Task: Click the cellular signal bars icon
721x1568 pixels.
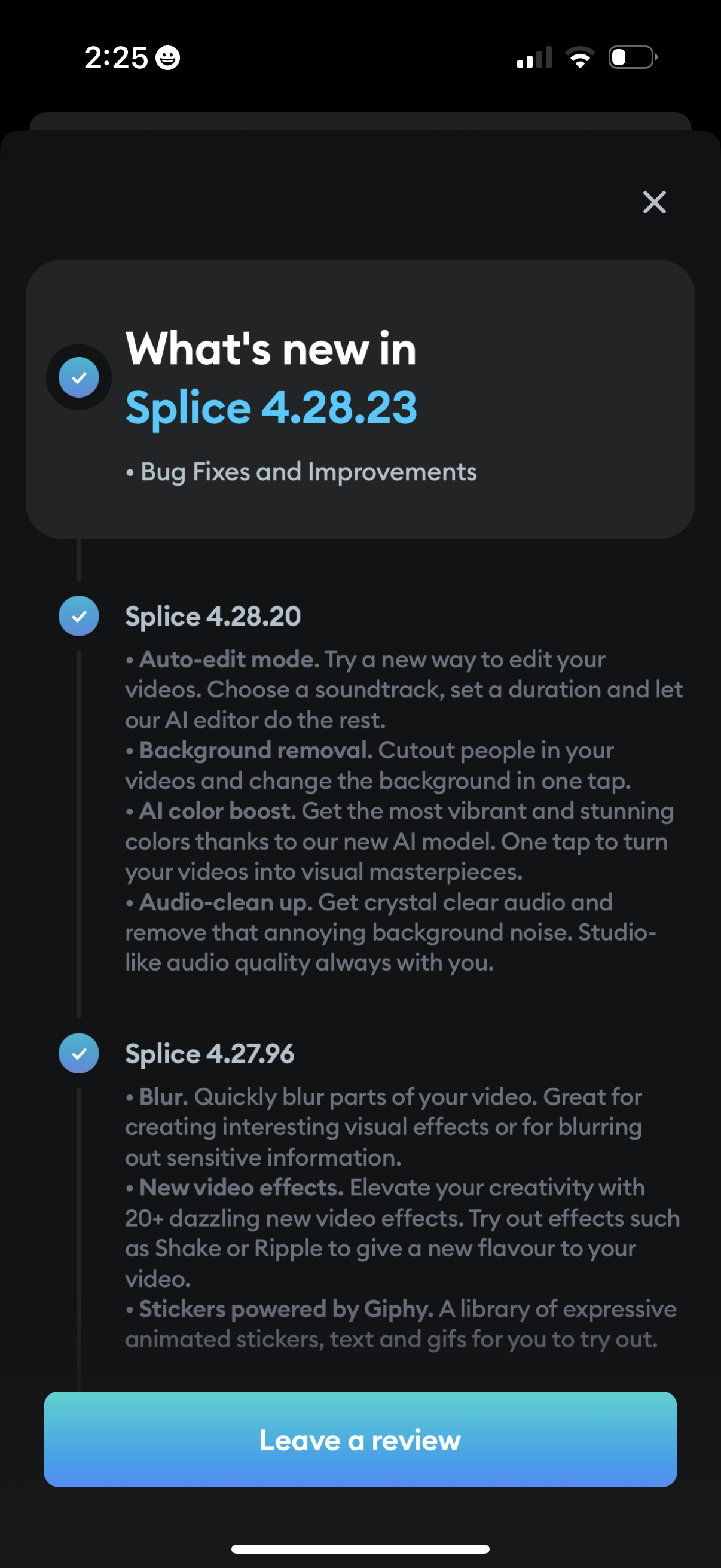Action: click(x=534, y=57)
